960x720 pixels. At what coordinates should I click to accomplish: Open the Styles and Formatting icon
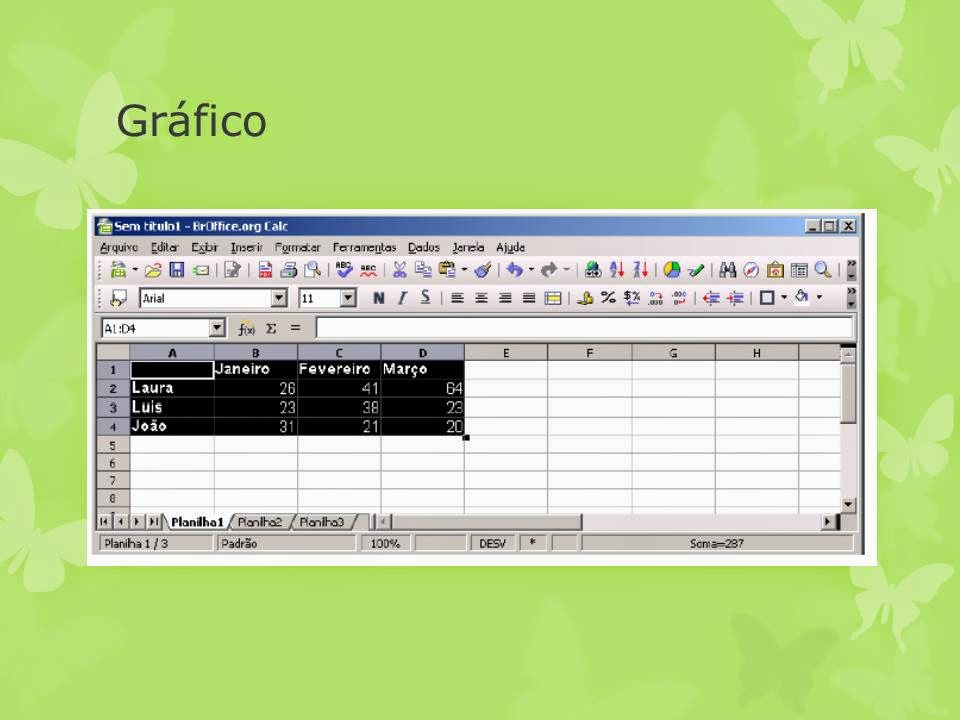click(118, 298)
